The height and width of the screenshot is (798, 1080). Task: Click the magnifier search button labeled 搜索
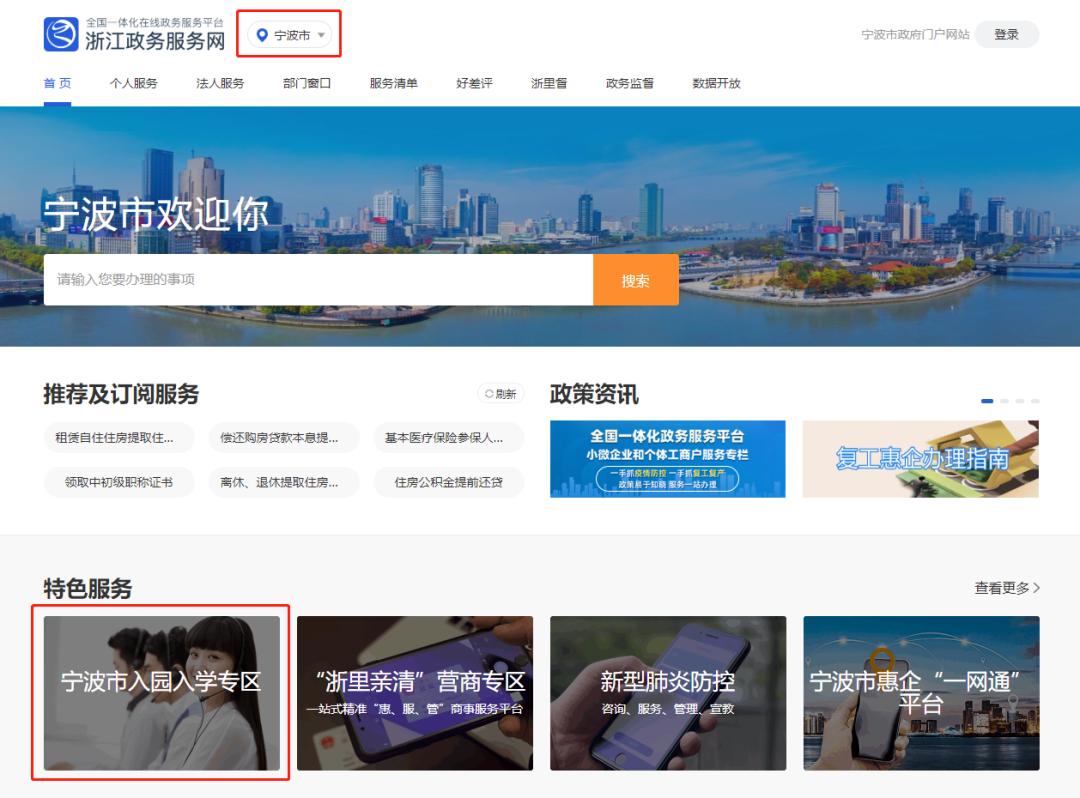click(635, 280)
